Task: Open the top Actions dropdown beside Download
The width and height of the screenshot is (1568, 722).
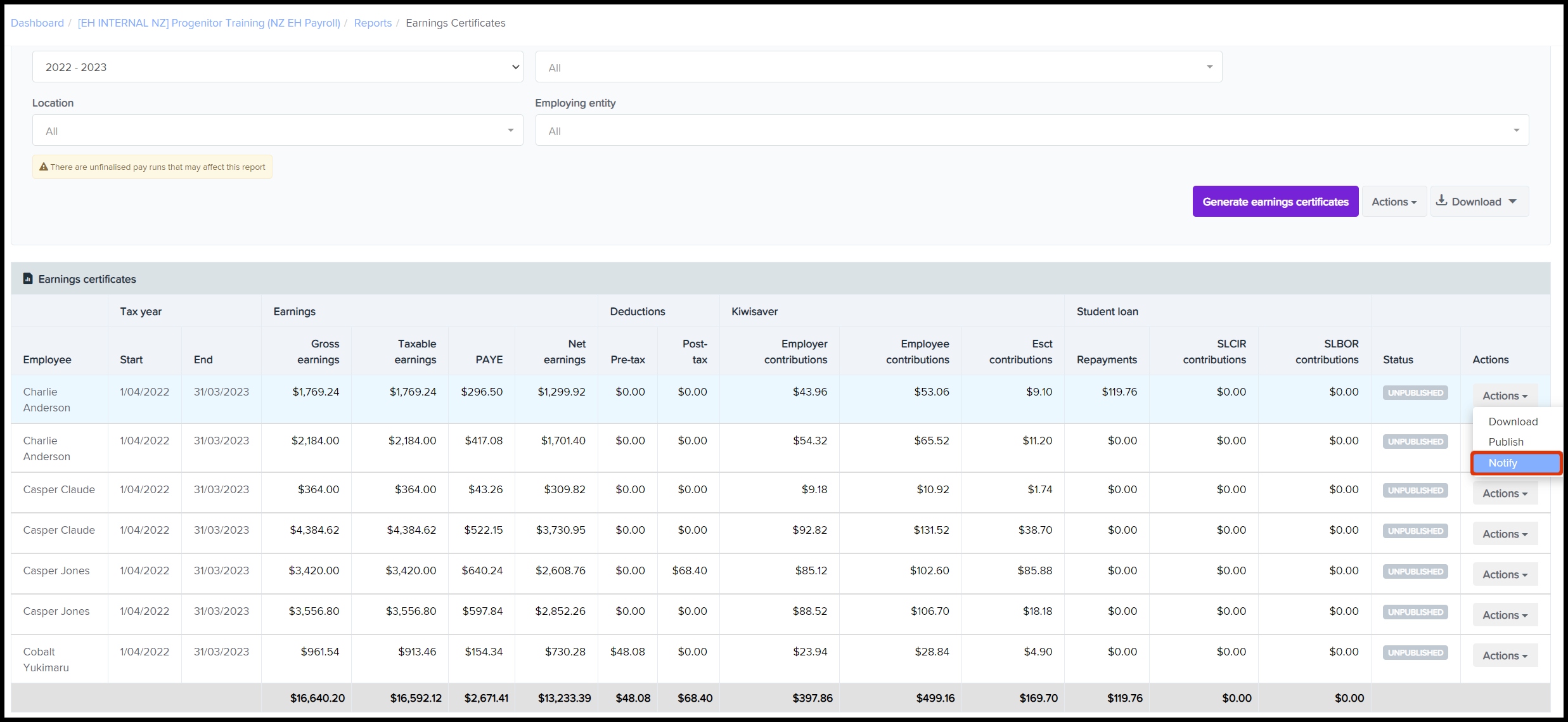Action: pyautogui.click(x=1394, y=202)
